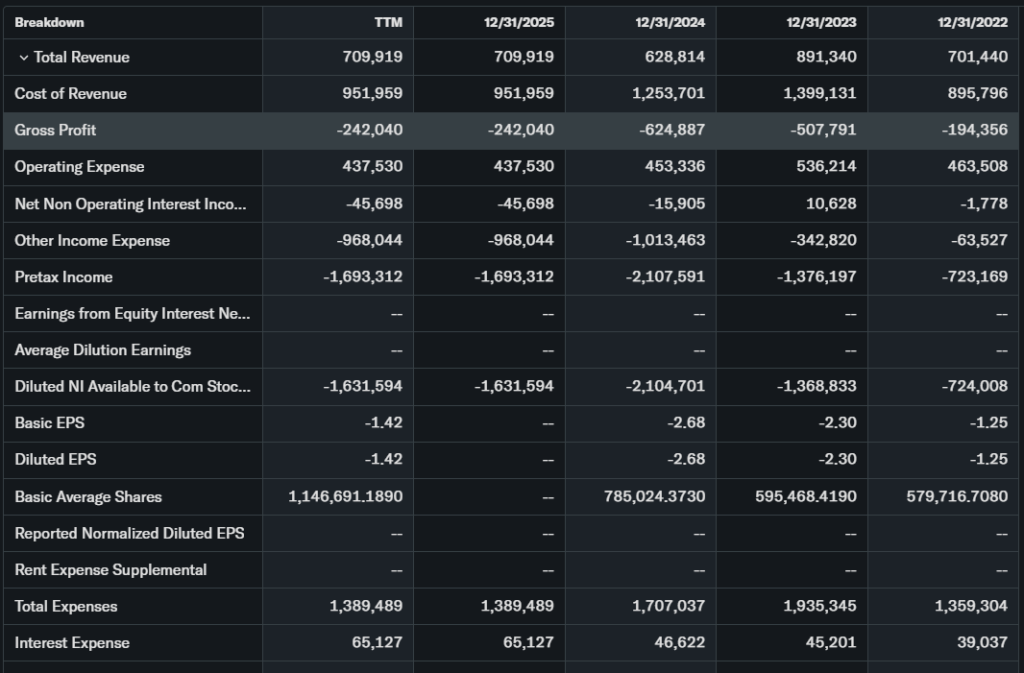Click Other Income Expense value -1,013,463
Viewport: 1024px width, 673px height.
pyautogui.click(x=665, y=240)
